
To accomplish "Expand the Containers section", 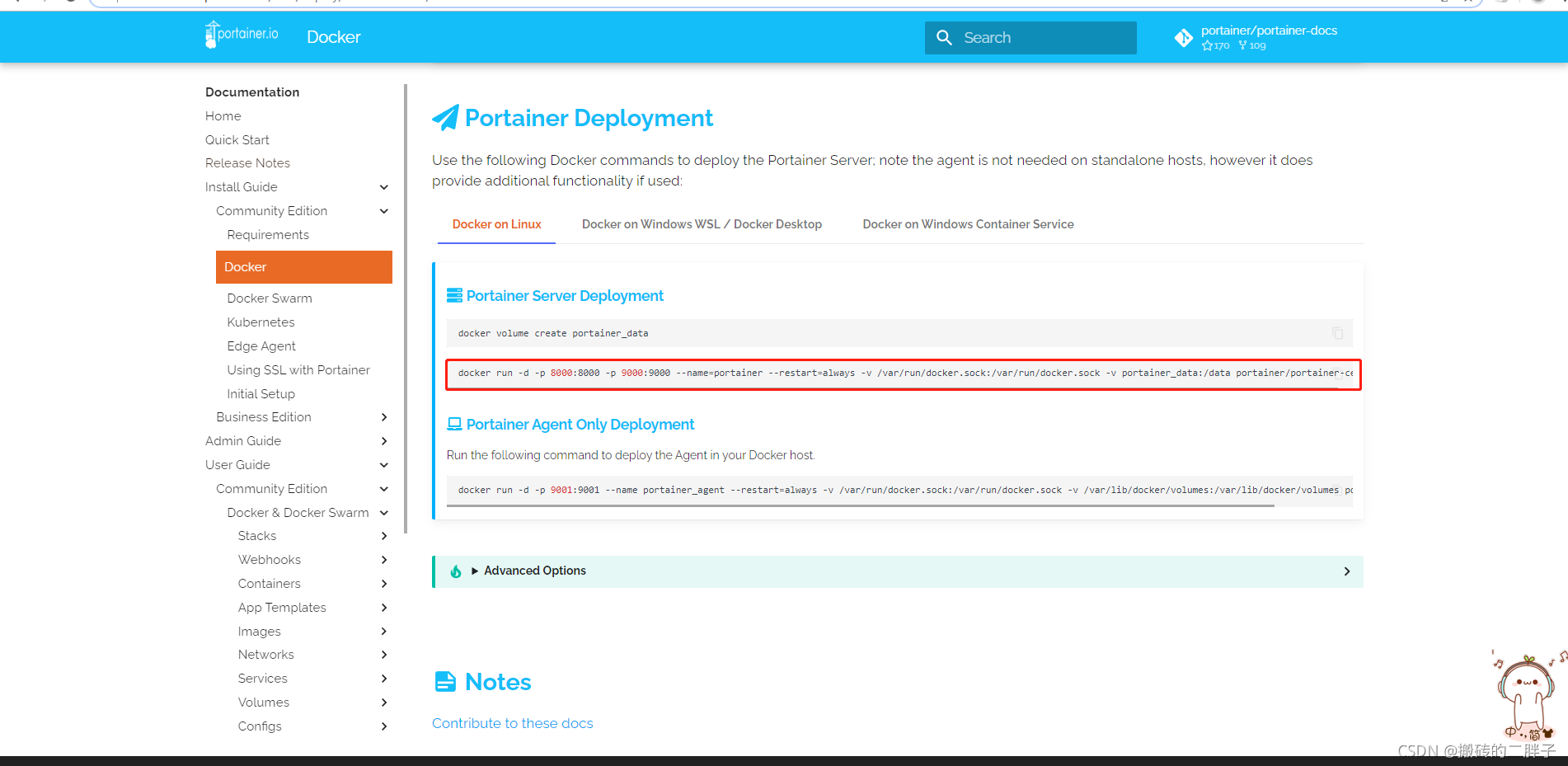I will coord(383,584).
